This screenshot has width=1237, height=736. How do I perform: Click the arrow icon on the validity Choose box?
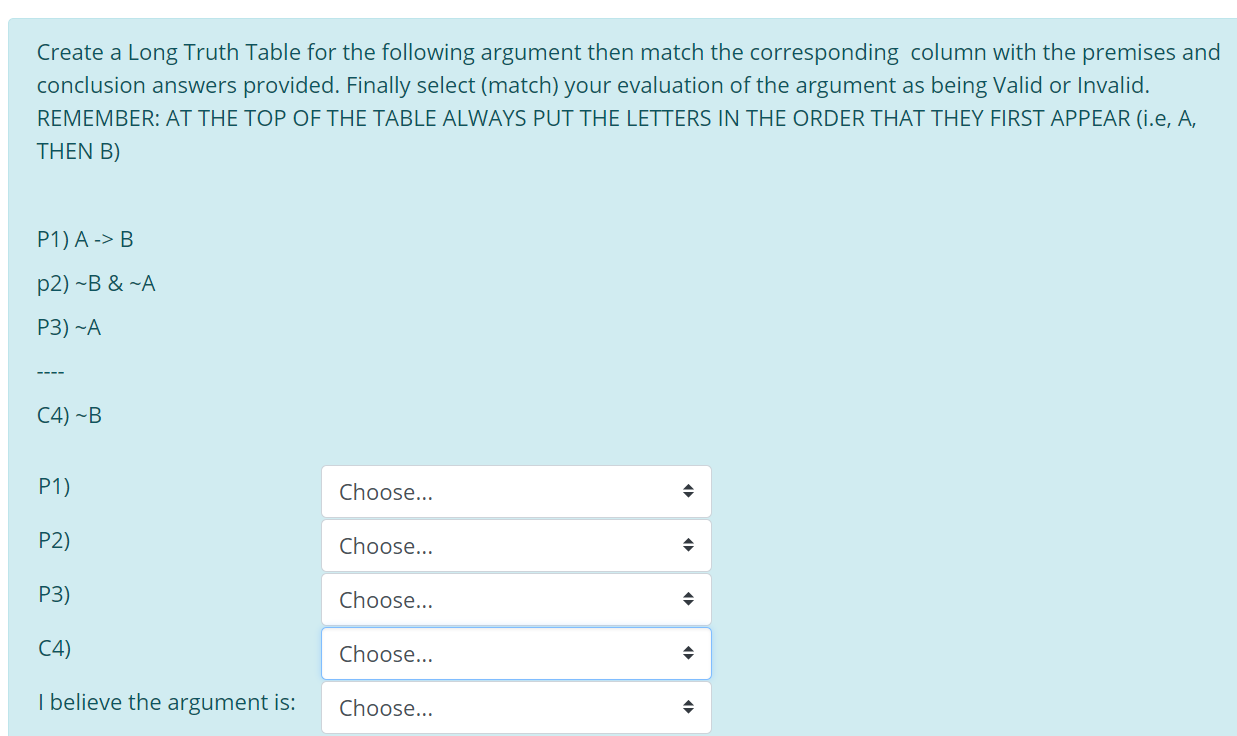click(x=688, y=707)
